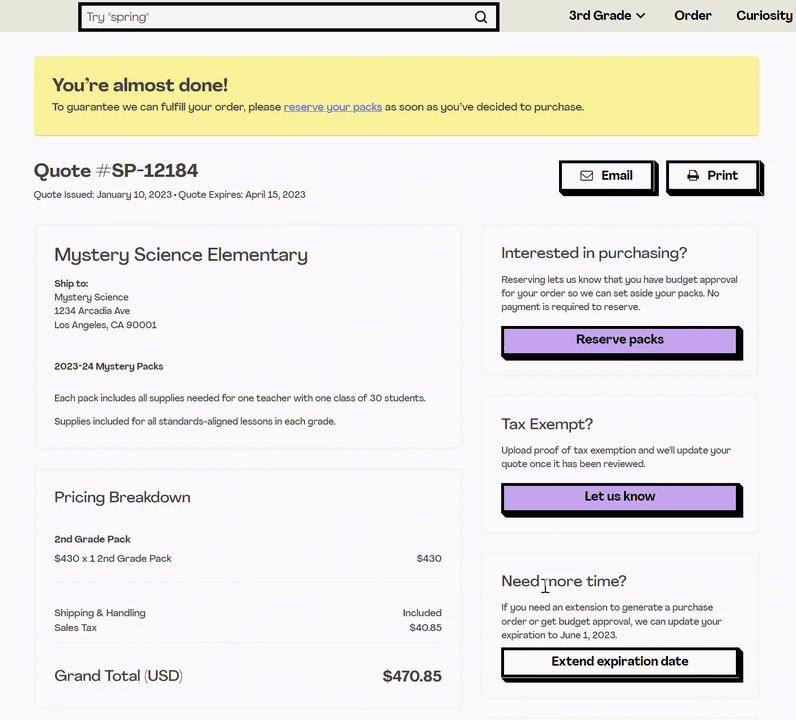
Task: Click the printer icon in Print button
Action: pos(692,176)
